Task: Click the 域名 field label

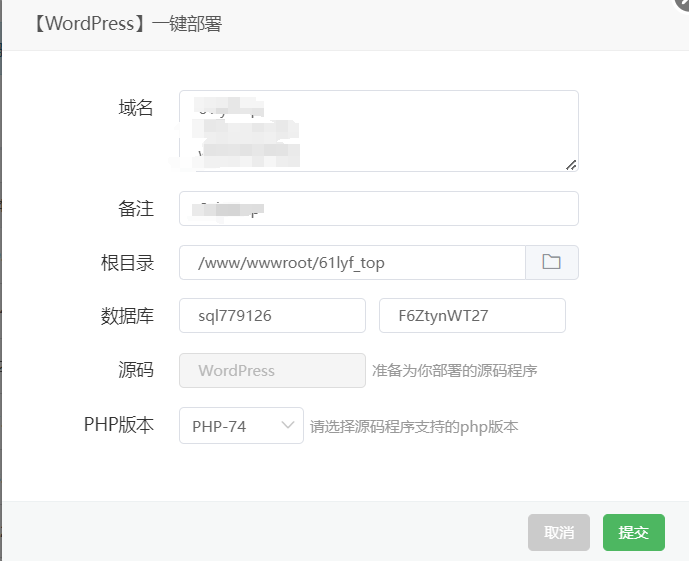Action: pos(136,108)
